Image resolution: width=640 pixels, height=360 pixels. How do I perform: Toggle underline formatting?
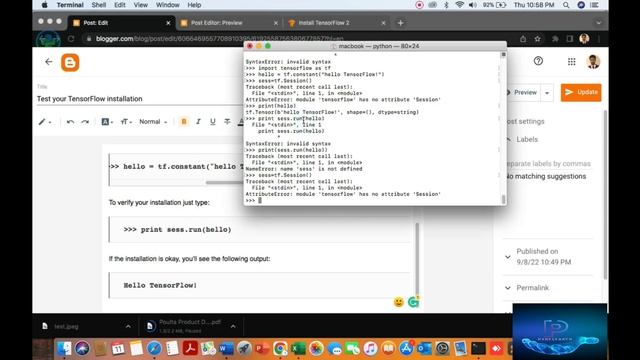point(213,122)
